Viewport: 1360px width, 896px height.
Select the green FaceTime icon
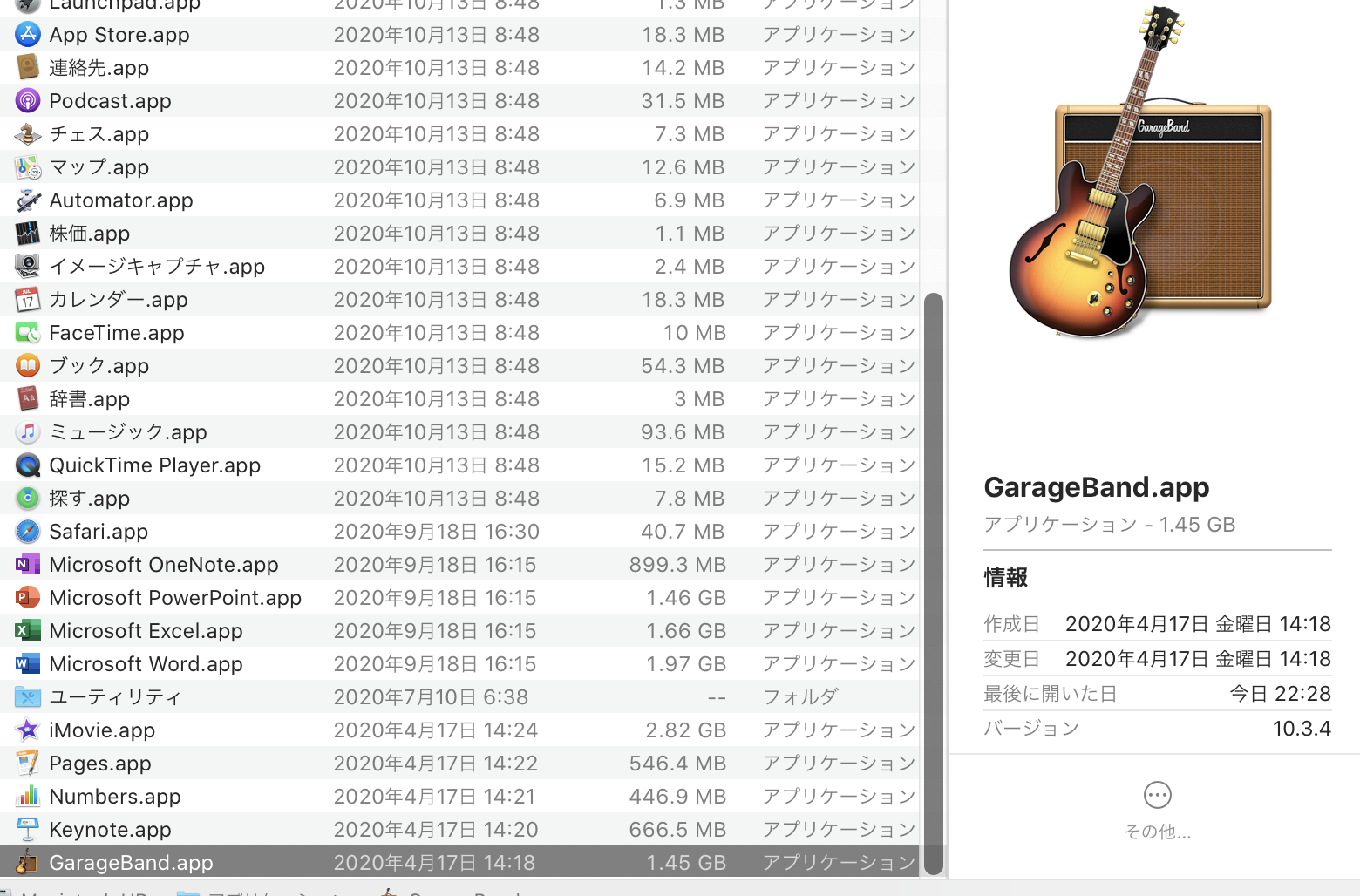[x=28, y=332]
